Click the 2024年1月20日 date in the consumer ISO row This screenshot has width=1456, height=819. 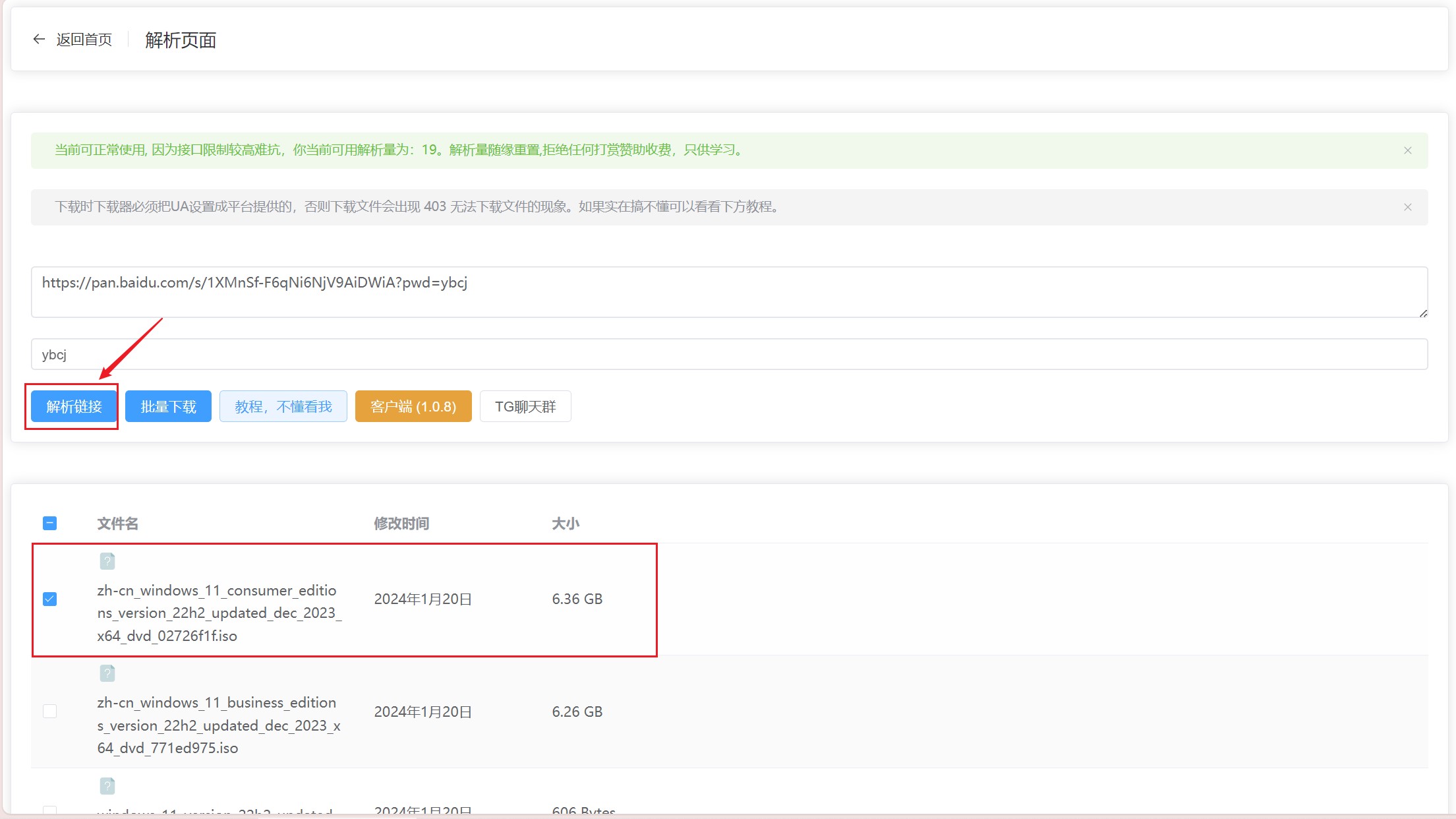point(423,599)
